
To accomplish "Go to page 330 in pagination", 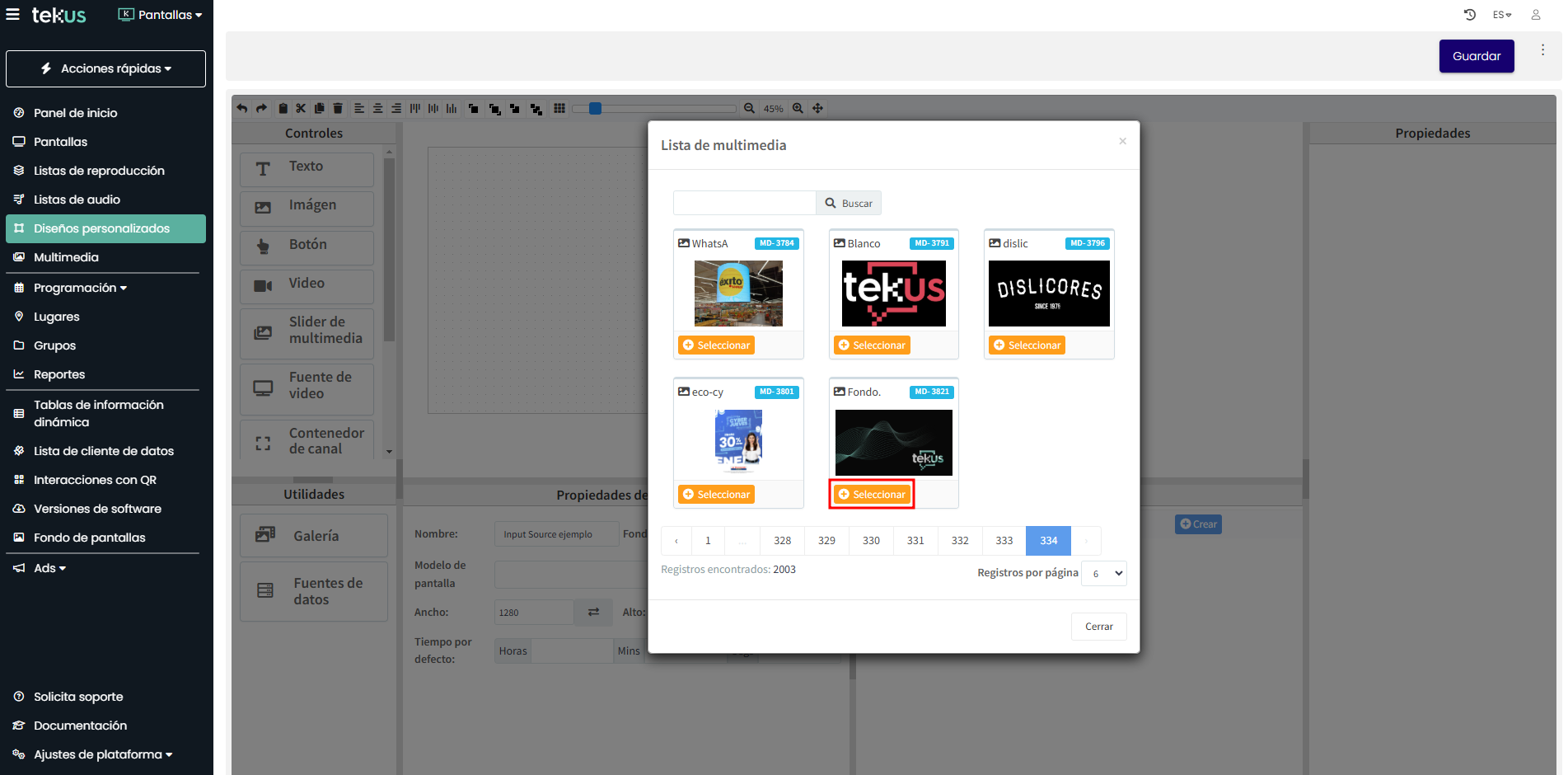I will (x=871, y=541).
